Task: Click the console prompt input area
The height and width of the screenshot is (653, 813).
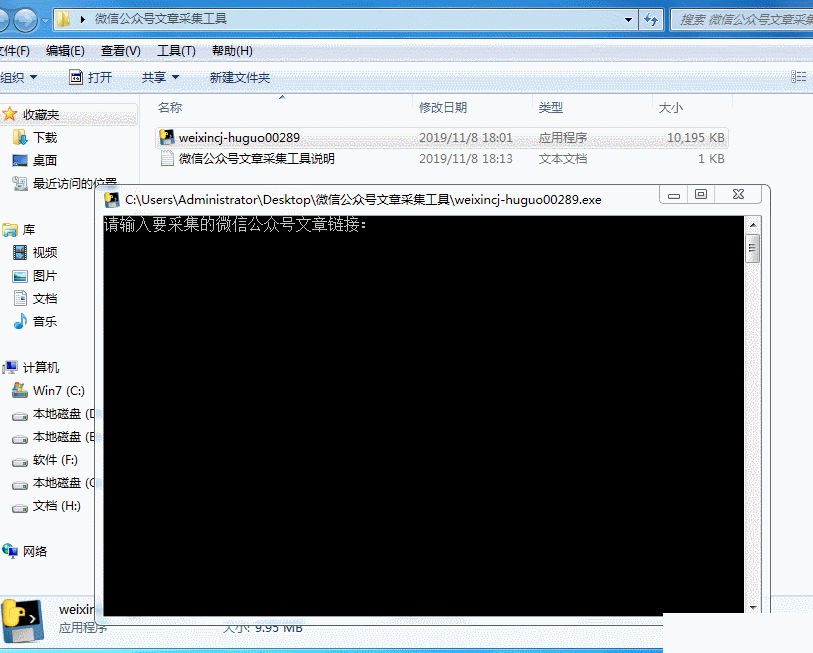Action: point(424,416)
